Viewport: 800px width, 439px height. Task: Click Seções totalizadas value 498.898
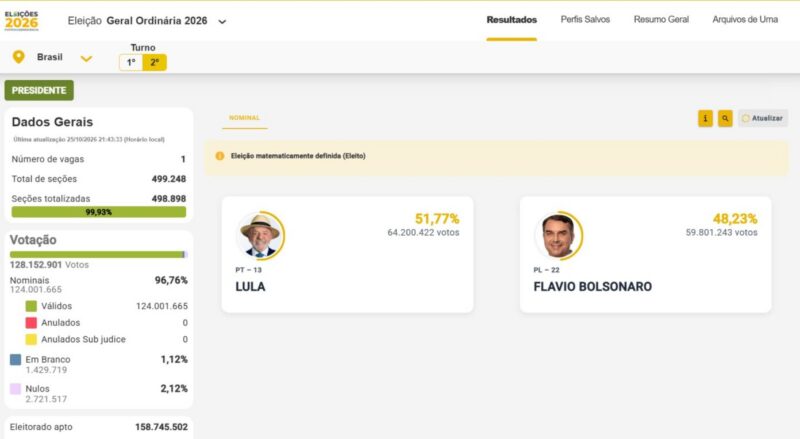169,199
